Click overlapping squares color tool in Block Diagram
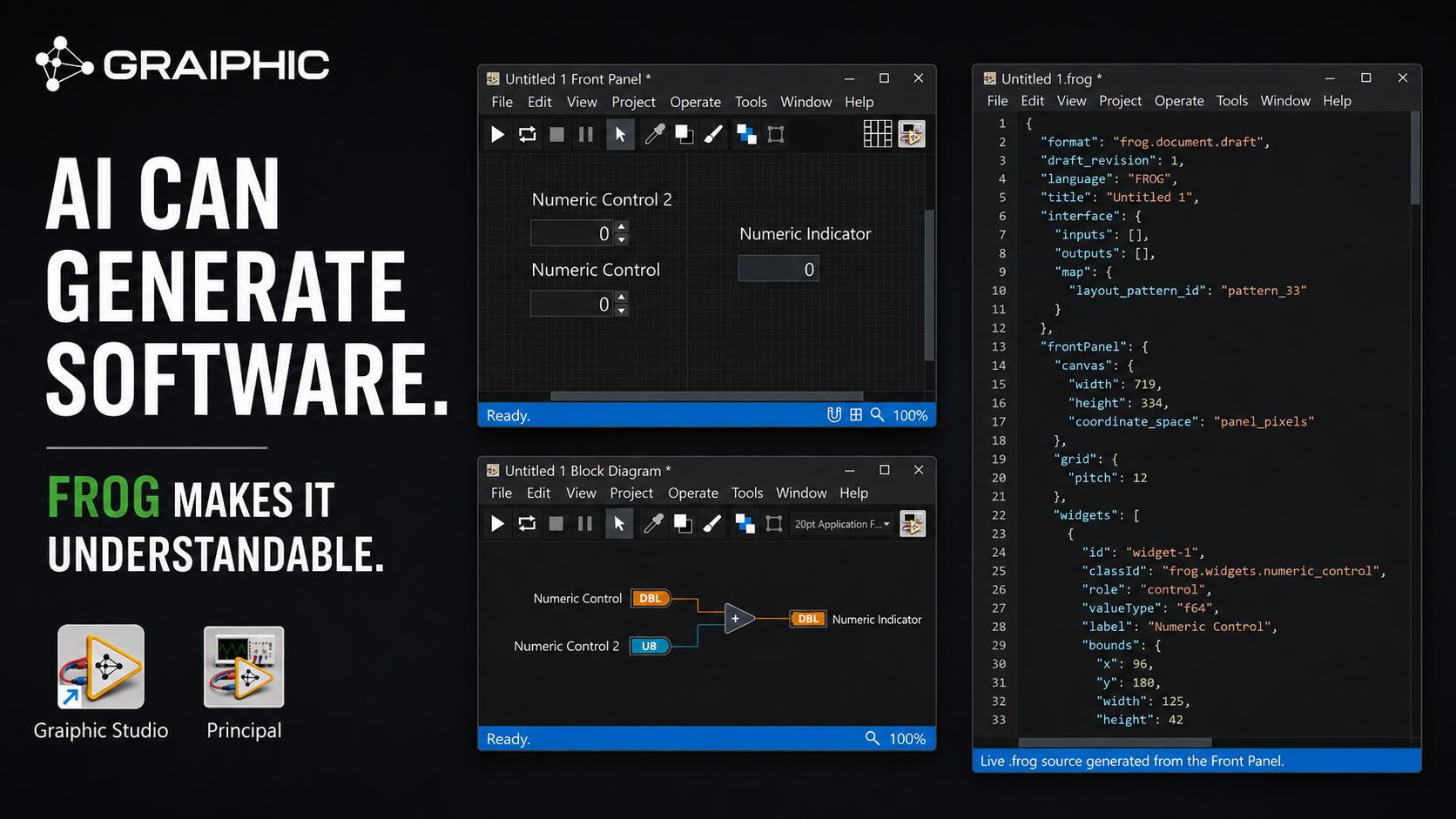 pyautogui.click(x=683, y=523)
